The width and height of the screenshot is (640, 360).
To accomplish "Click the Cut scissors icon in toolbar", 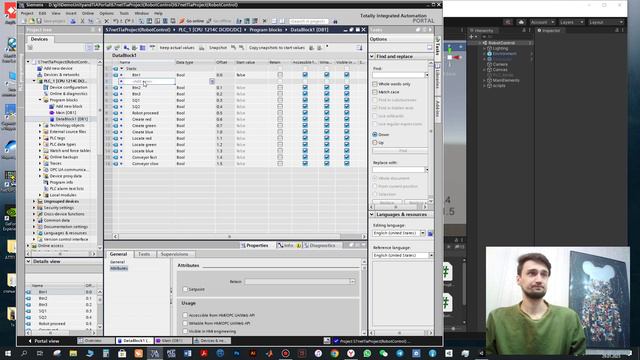I will (x=82, y=21).
